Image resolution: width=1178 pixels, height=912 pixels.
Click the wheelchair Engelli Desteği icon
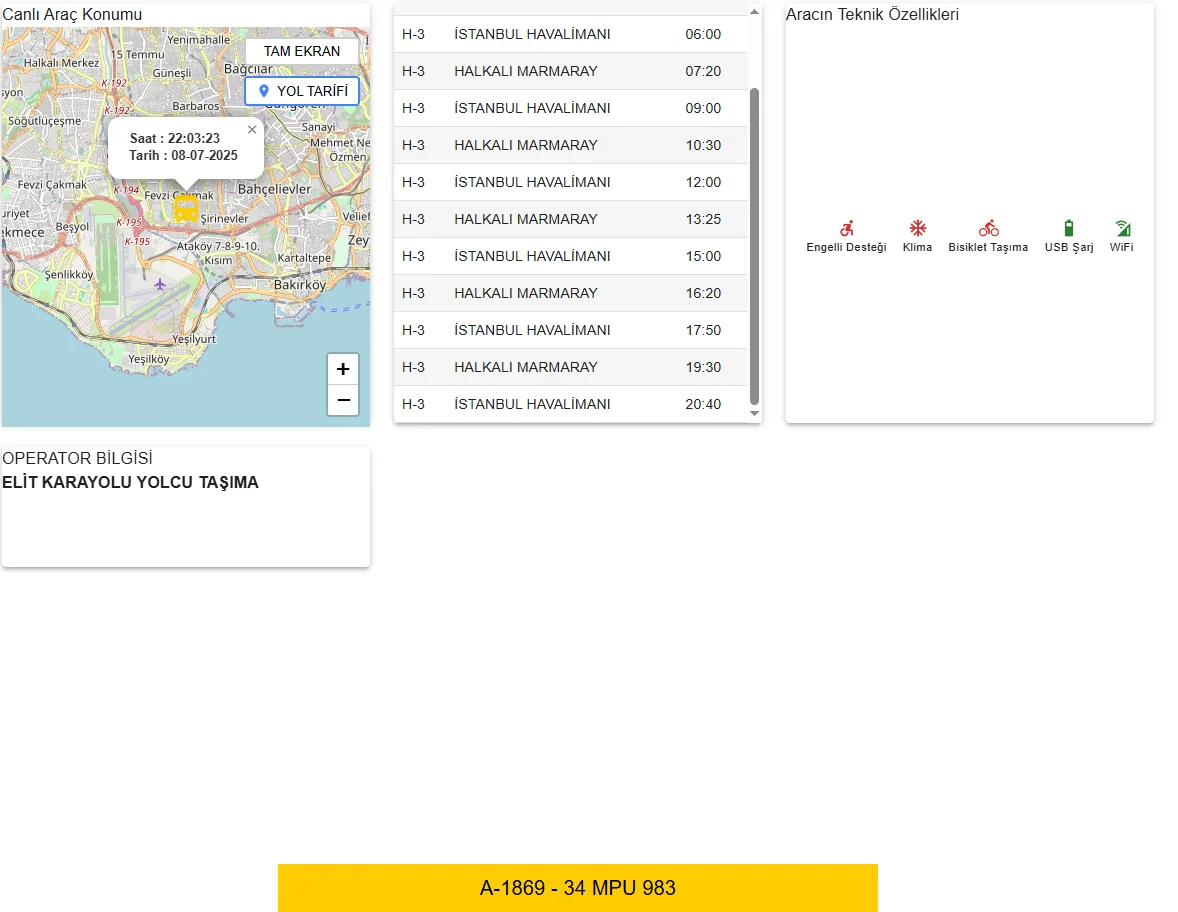pos(846,228)
